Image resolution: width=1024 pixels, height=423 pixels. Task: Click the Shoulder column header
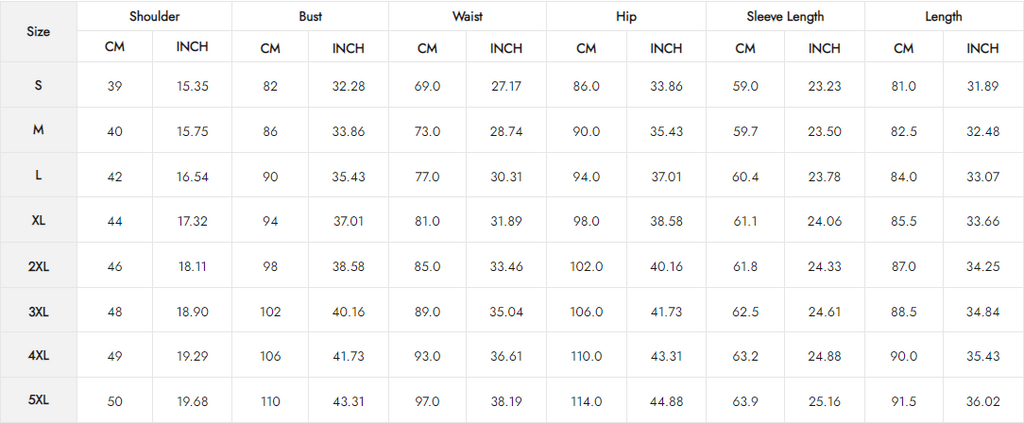click(154, 16)
